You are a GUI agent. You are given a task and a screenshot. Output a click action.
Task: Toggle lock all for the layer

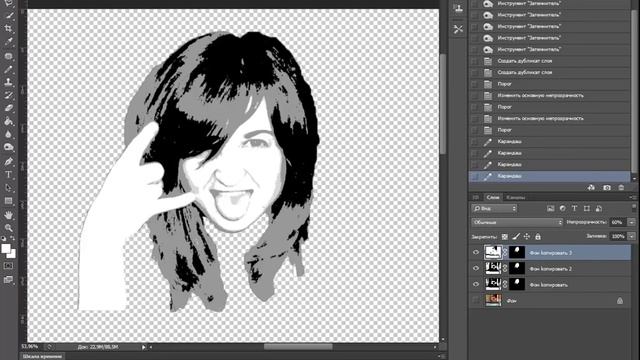538,236
